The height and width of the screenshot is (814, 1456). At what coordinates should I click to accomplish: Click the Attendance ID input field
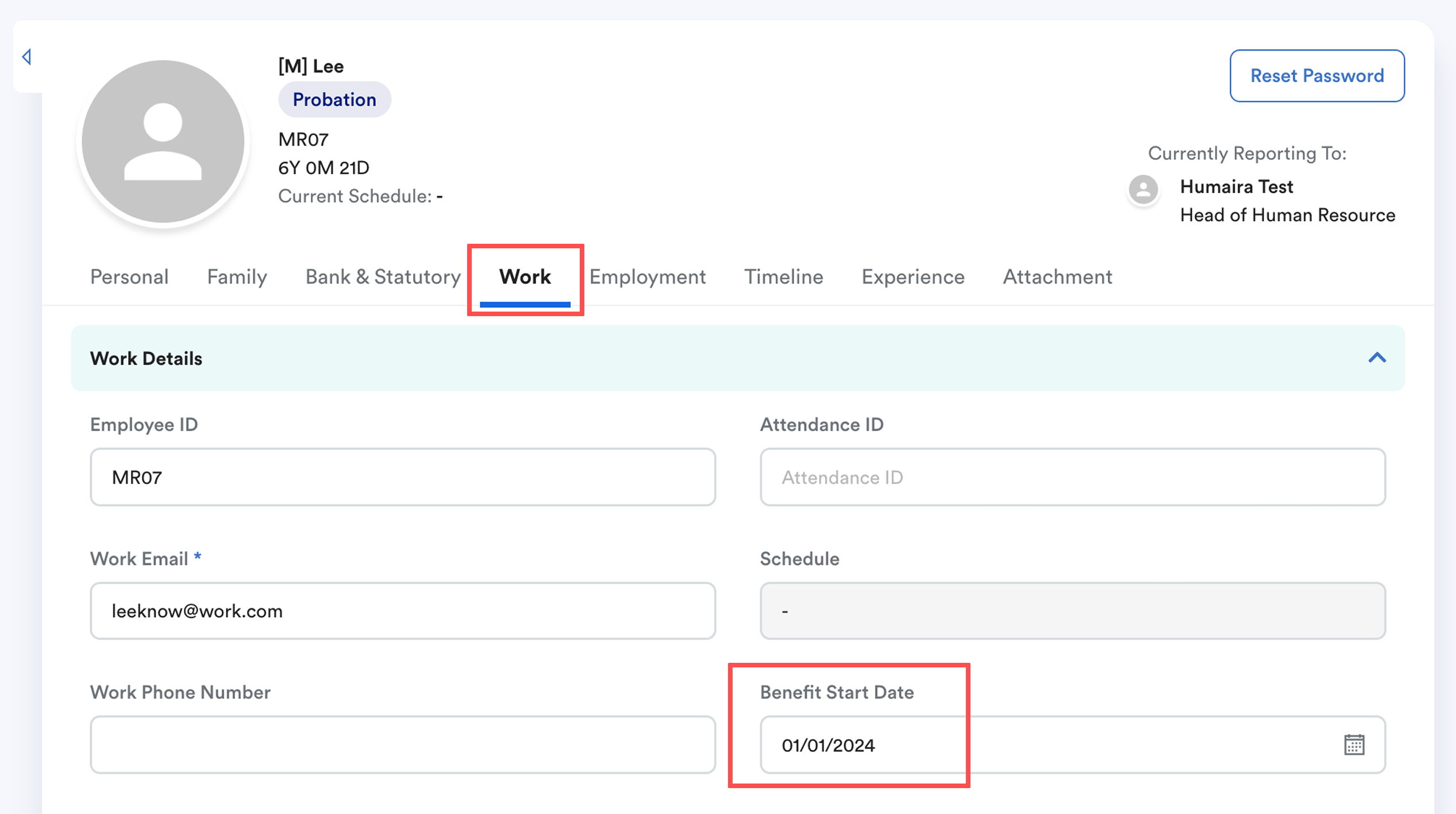tap(1072, 477)
